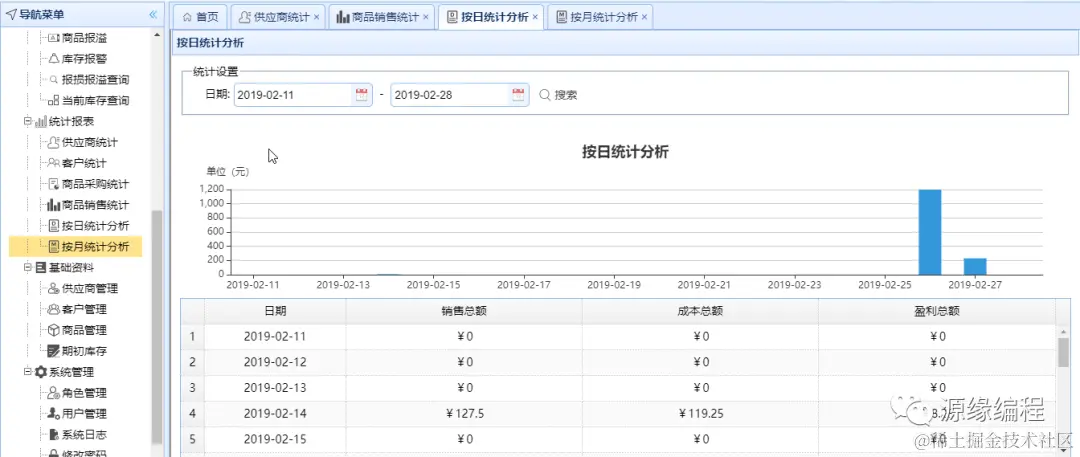Screen dimensions: 1080x457
Task: Open 期初库存 in the navigation tree
Action: point(77,351)
